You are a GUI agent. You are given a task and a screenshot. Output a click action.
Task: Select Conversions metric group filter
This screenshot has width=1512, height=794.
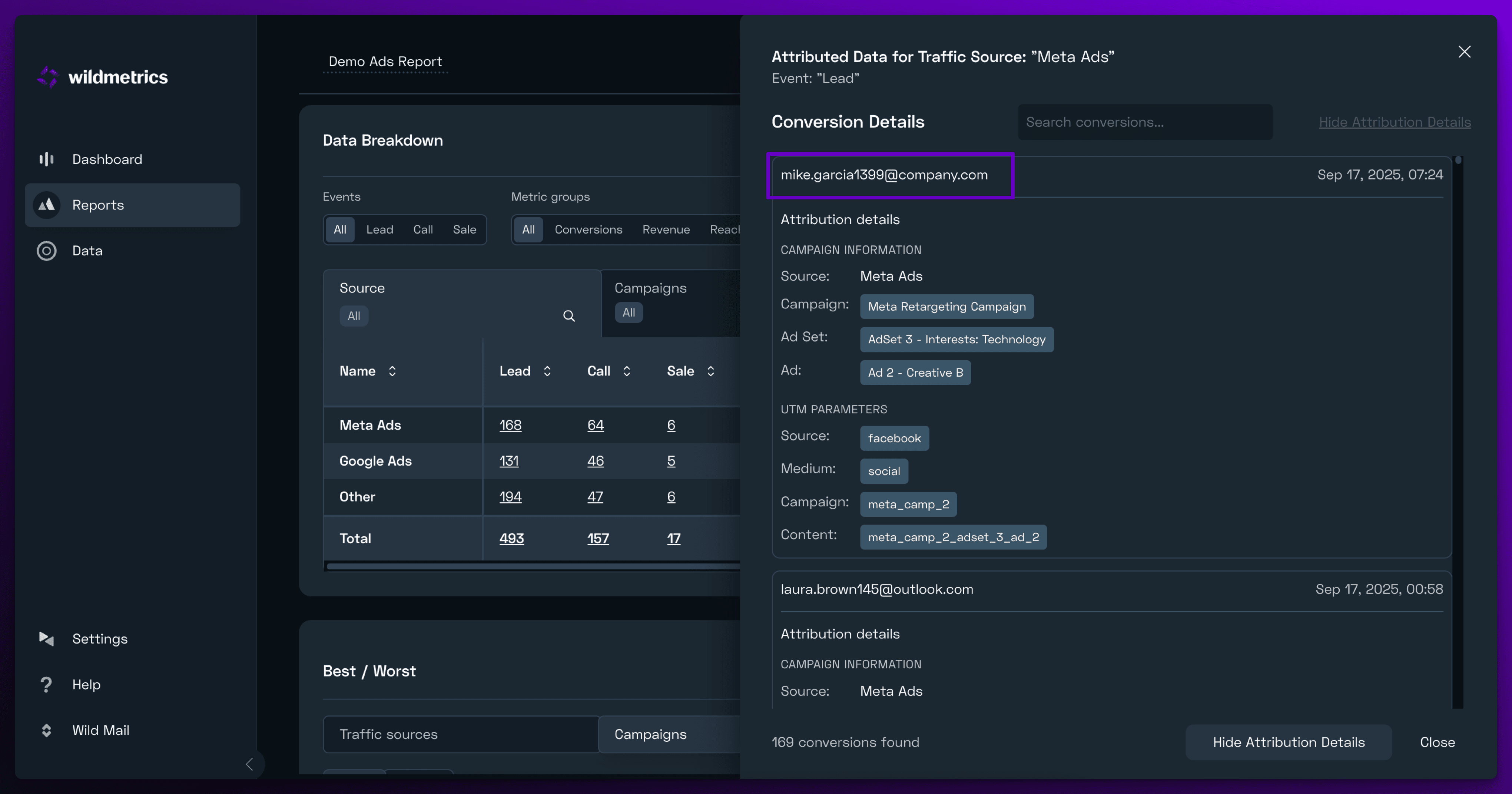588,229
